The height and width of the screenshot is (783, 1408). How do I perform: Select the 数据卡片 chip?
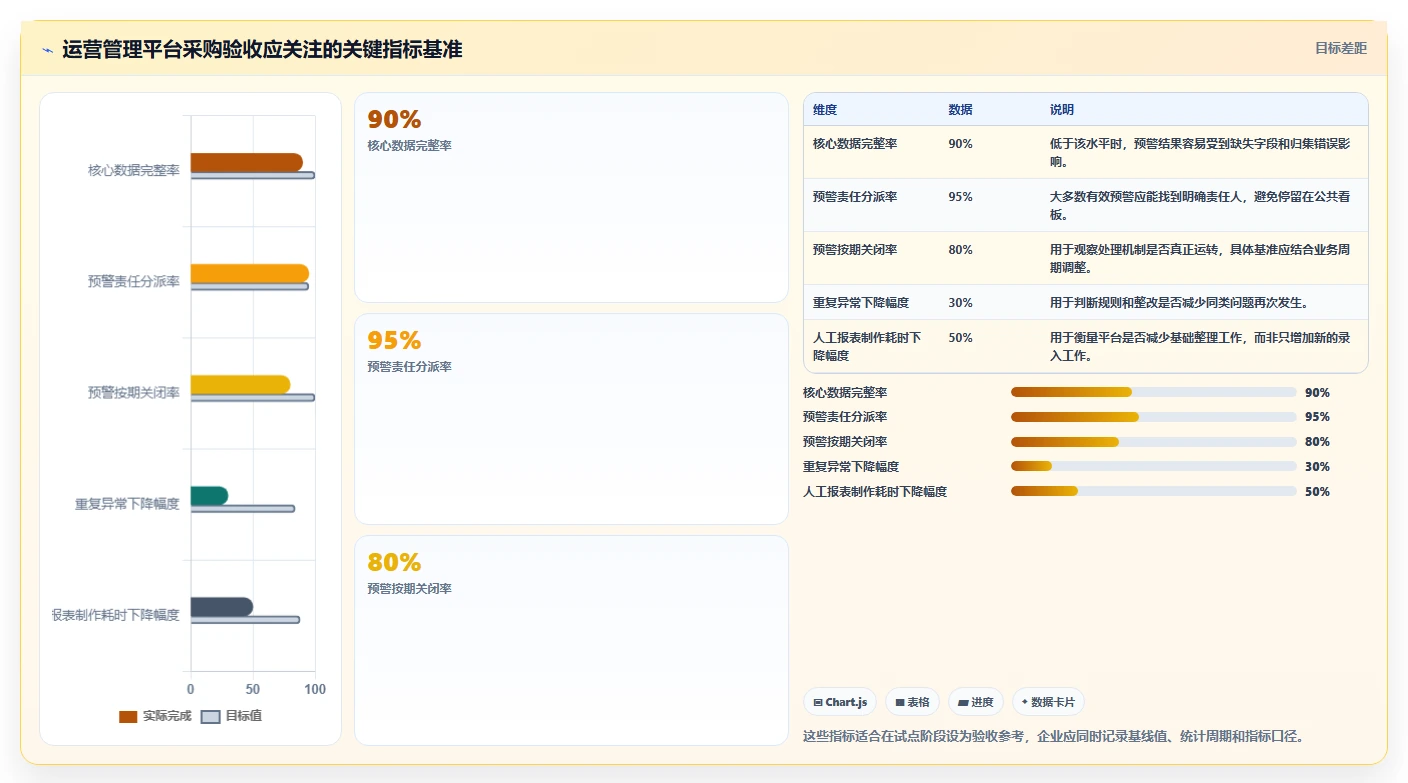coord(1048,702)
